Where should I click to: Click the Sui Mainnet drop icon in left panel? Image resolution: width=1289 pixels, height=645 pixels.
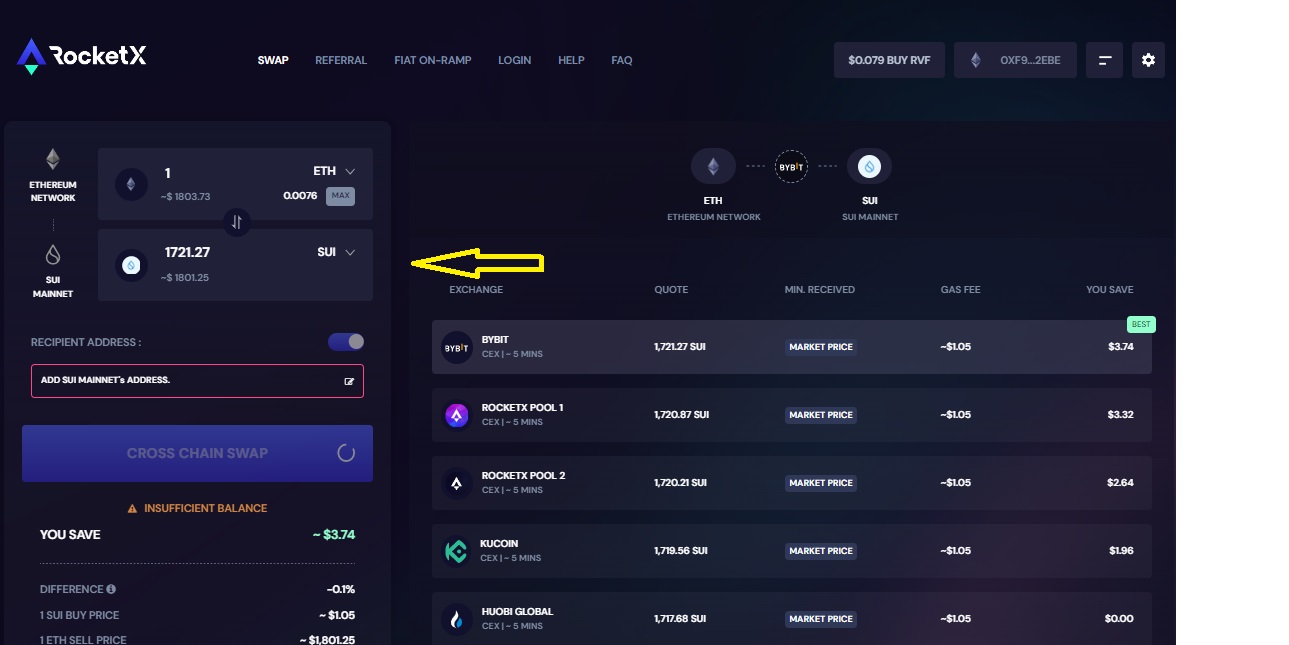coord(53,254)
